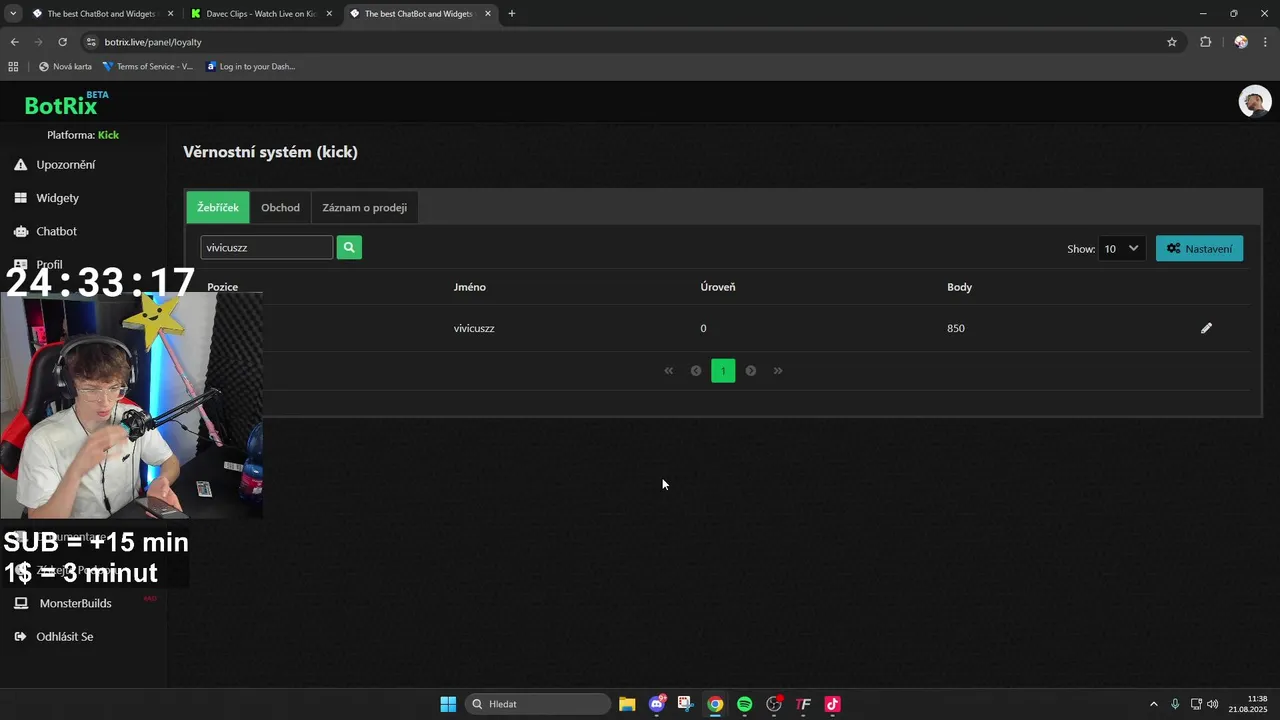The height and width of the screenshot is (720, 1280).
Task: Open TikTok app from the taskbar
Action: (832, 704)
